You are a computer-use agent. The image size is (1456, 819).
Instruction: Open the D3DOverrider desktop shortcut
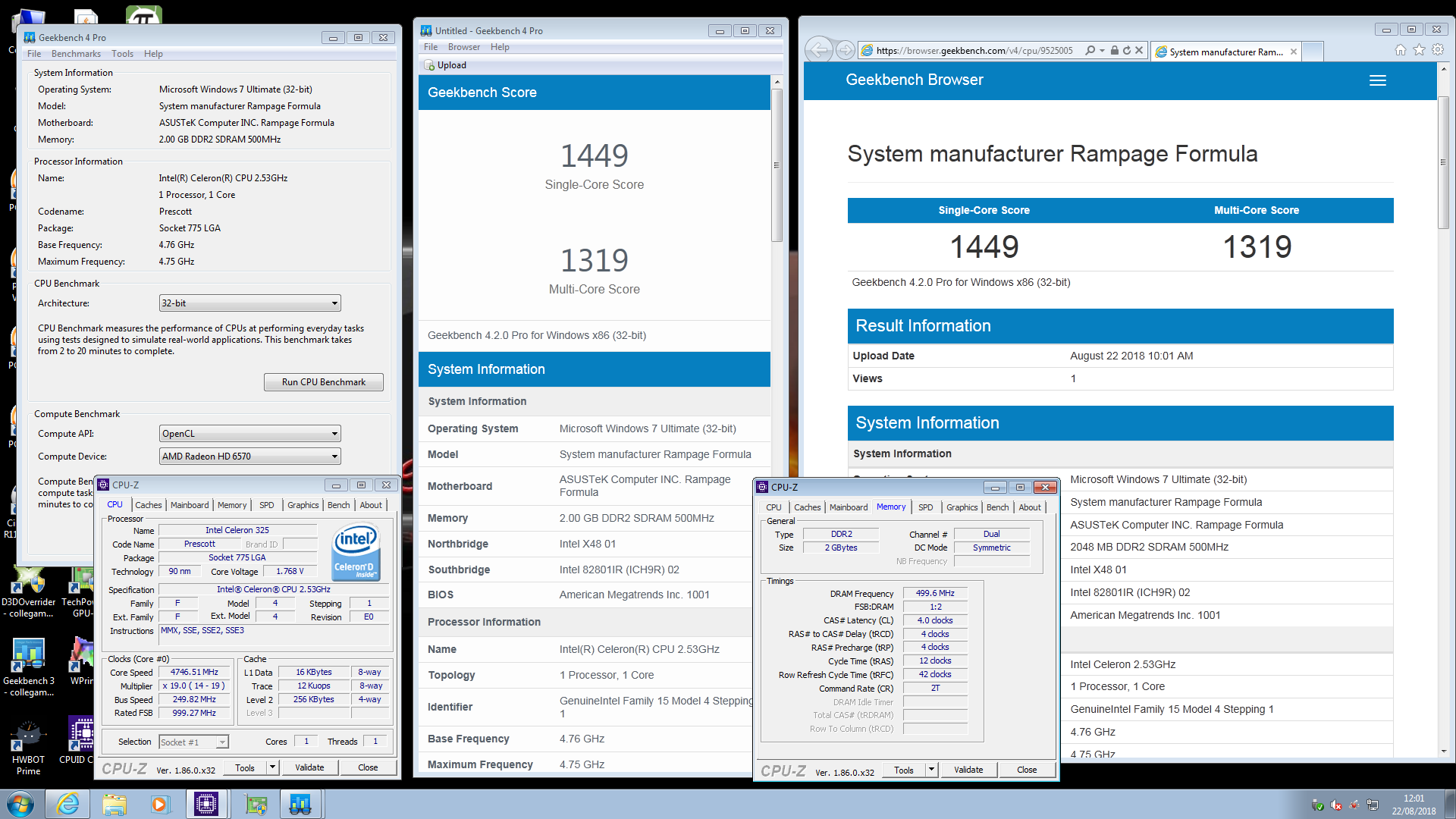[29, 592]
